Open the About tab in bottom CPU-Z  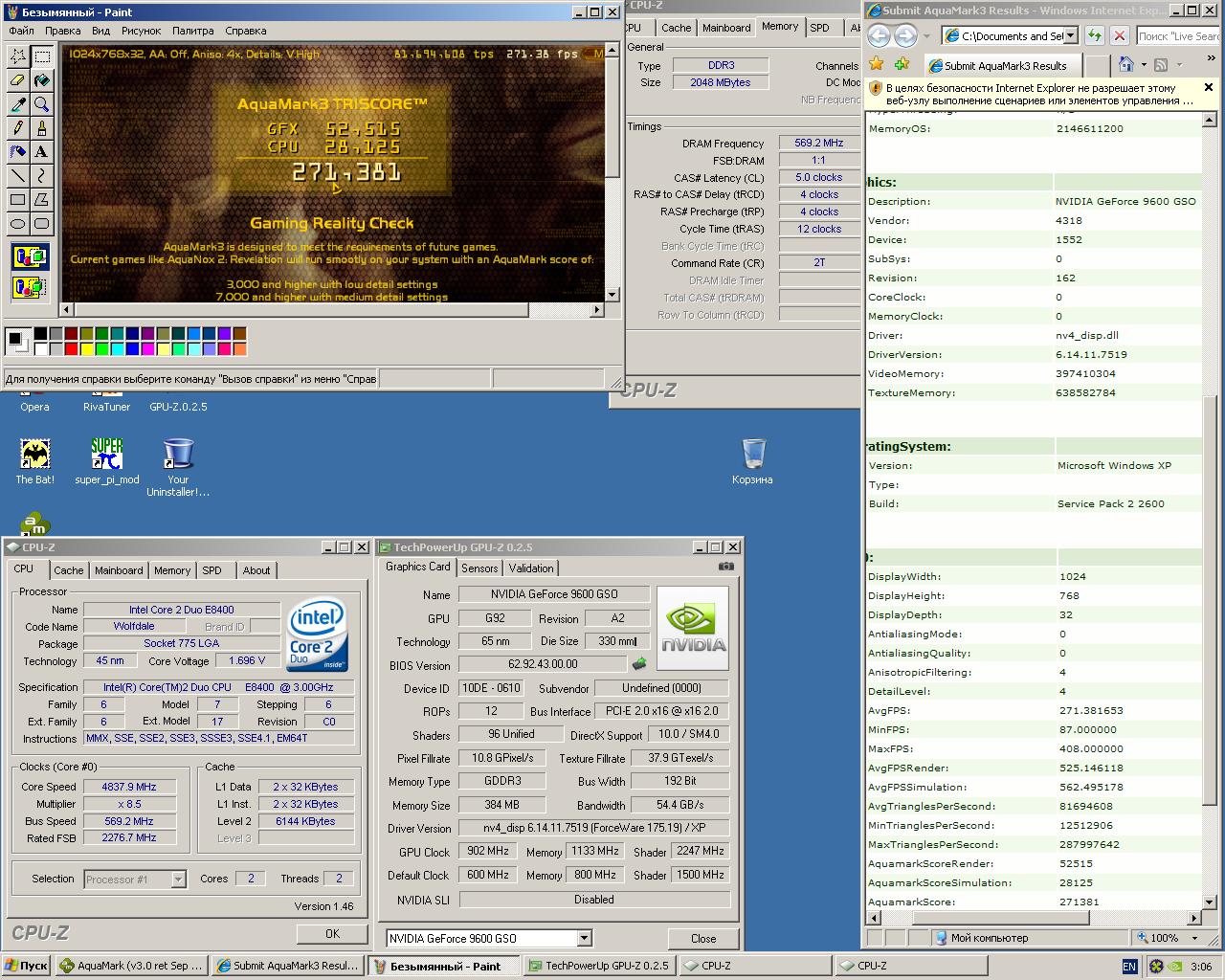click(256, 570)
